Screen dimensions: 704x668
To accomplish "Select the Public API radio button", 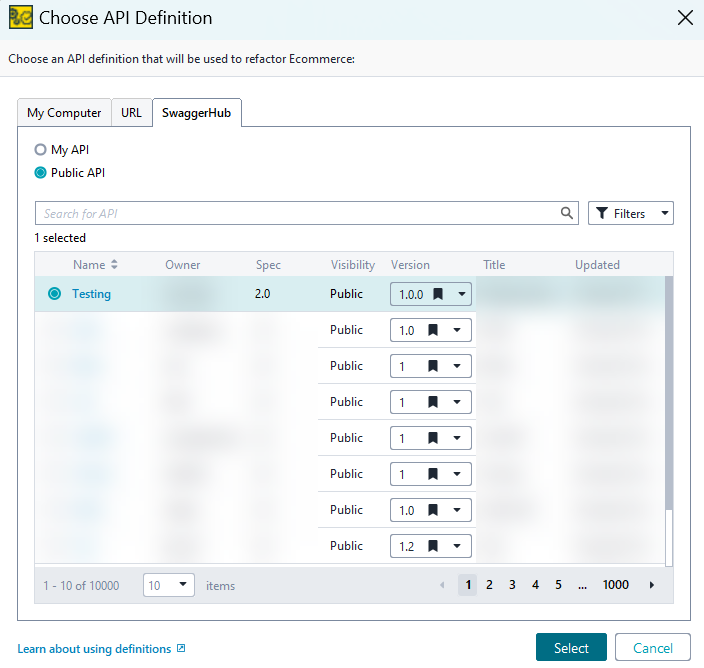I will point(40,173).
